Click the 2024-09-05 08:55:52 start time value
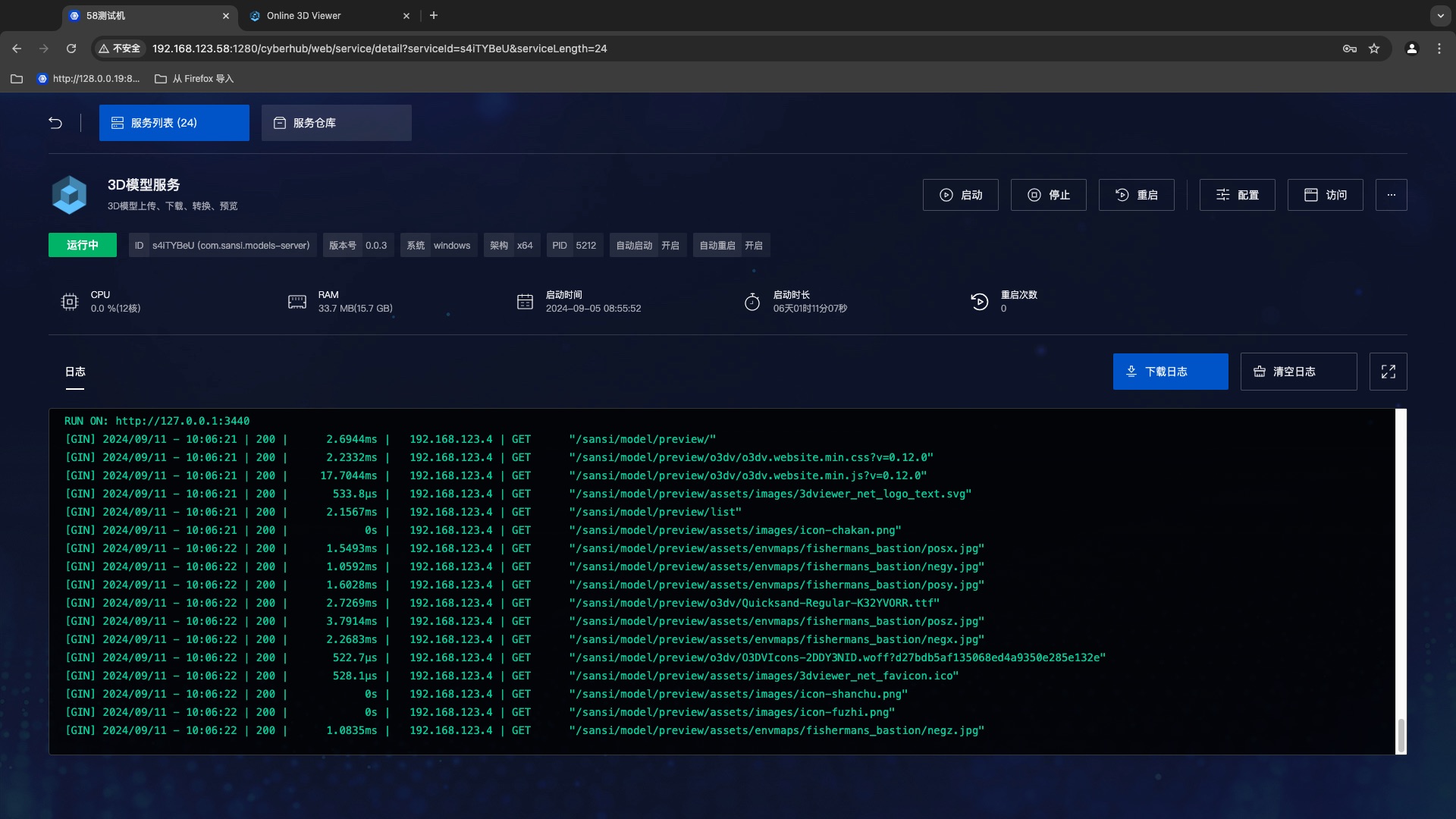 click(593, 309)
